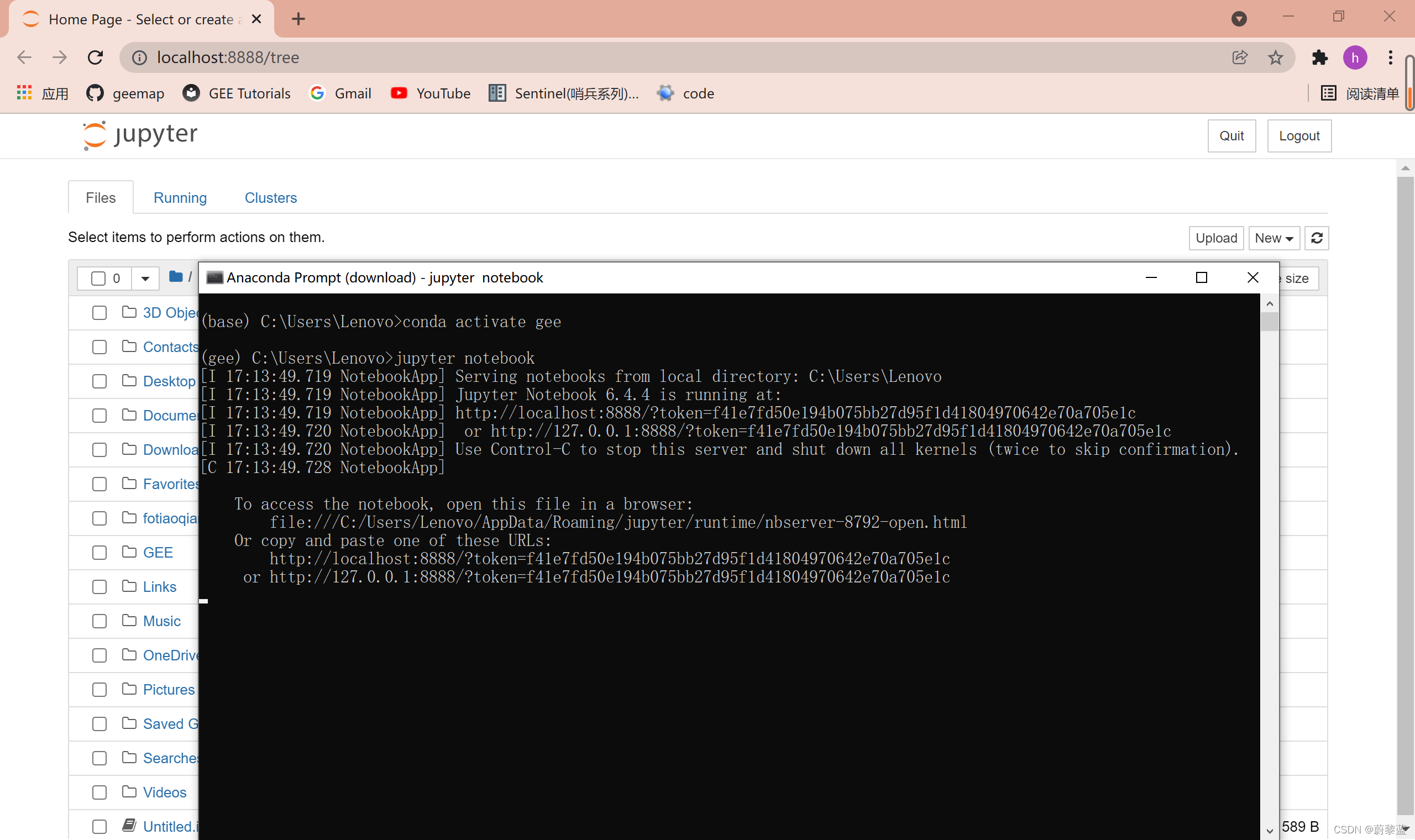Bookmark this page with the star icon

[1275, 57]
